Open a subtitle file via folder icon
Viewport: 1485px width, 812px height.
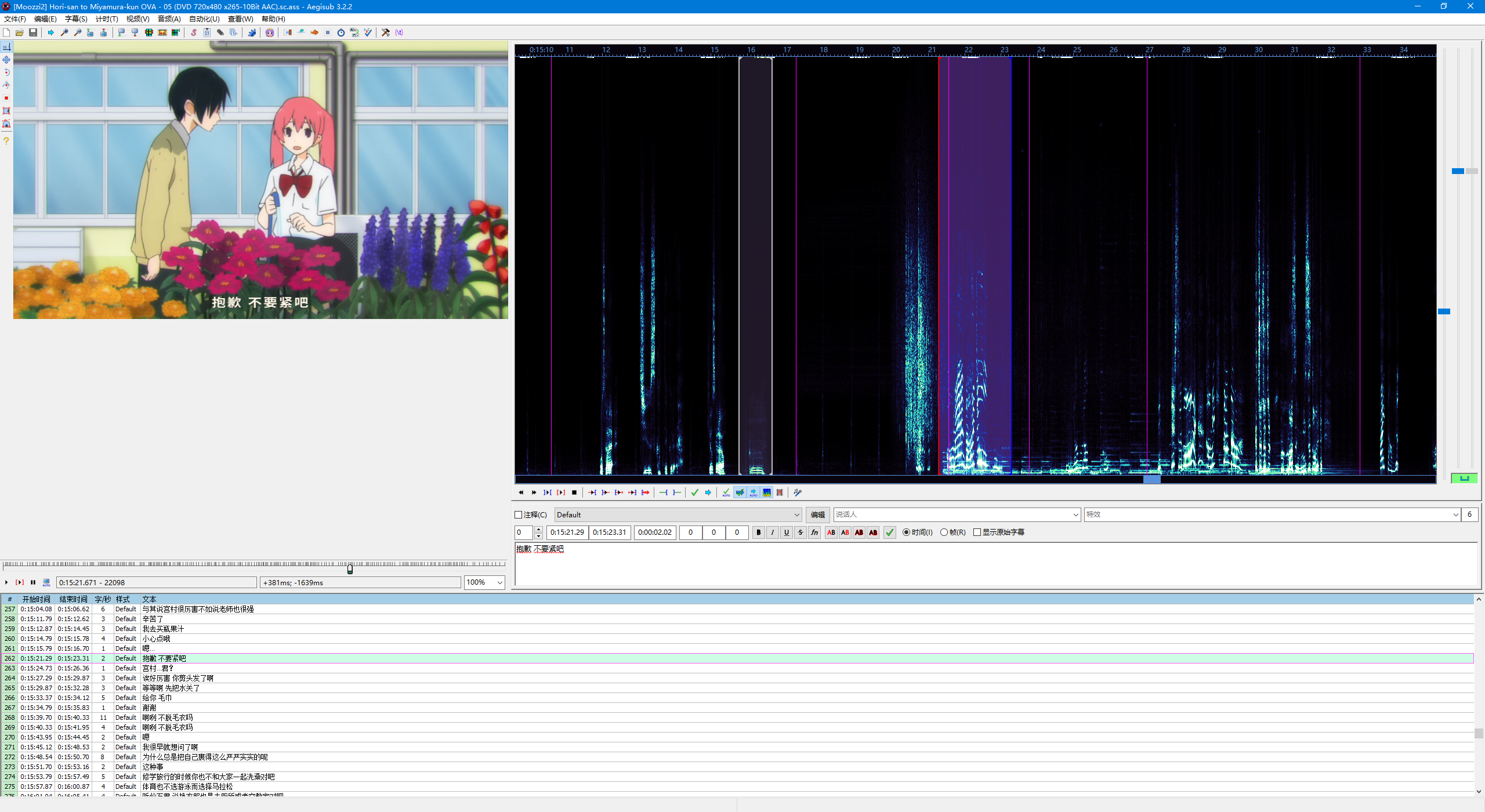pyautogui.click(x=20, y=32)
